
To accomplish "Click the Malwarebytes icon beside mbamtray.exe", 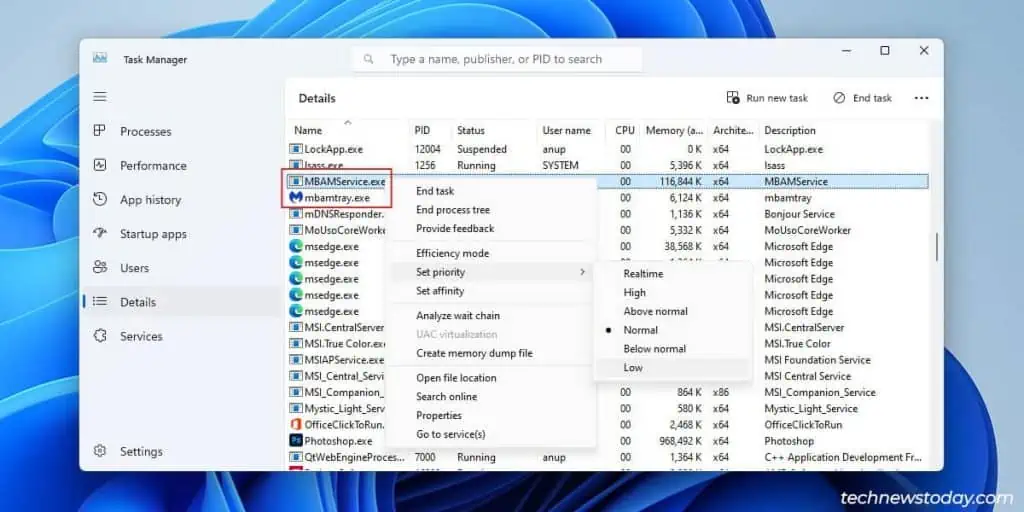I will click(296, 197).
